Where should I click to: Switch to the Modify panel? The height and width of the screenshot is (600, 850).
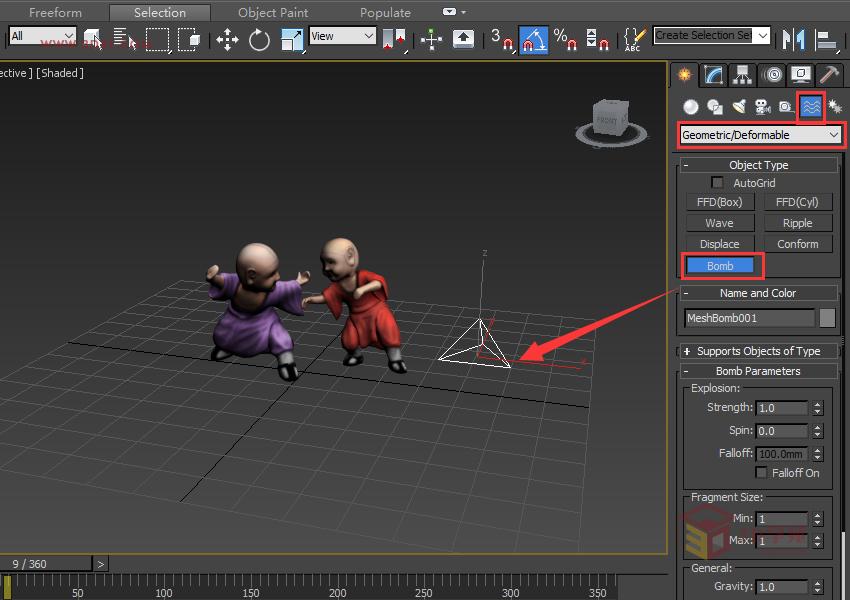click(712, 75)
